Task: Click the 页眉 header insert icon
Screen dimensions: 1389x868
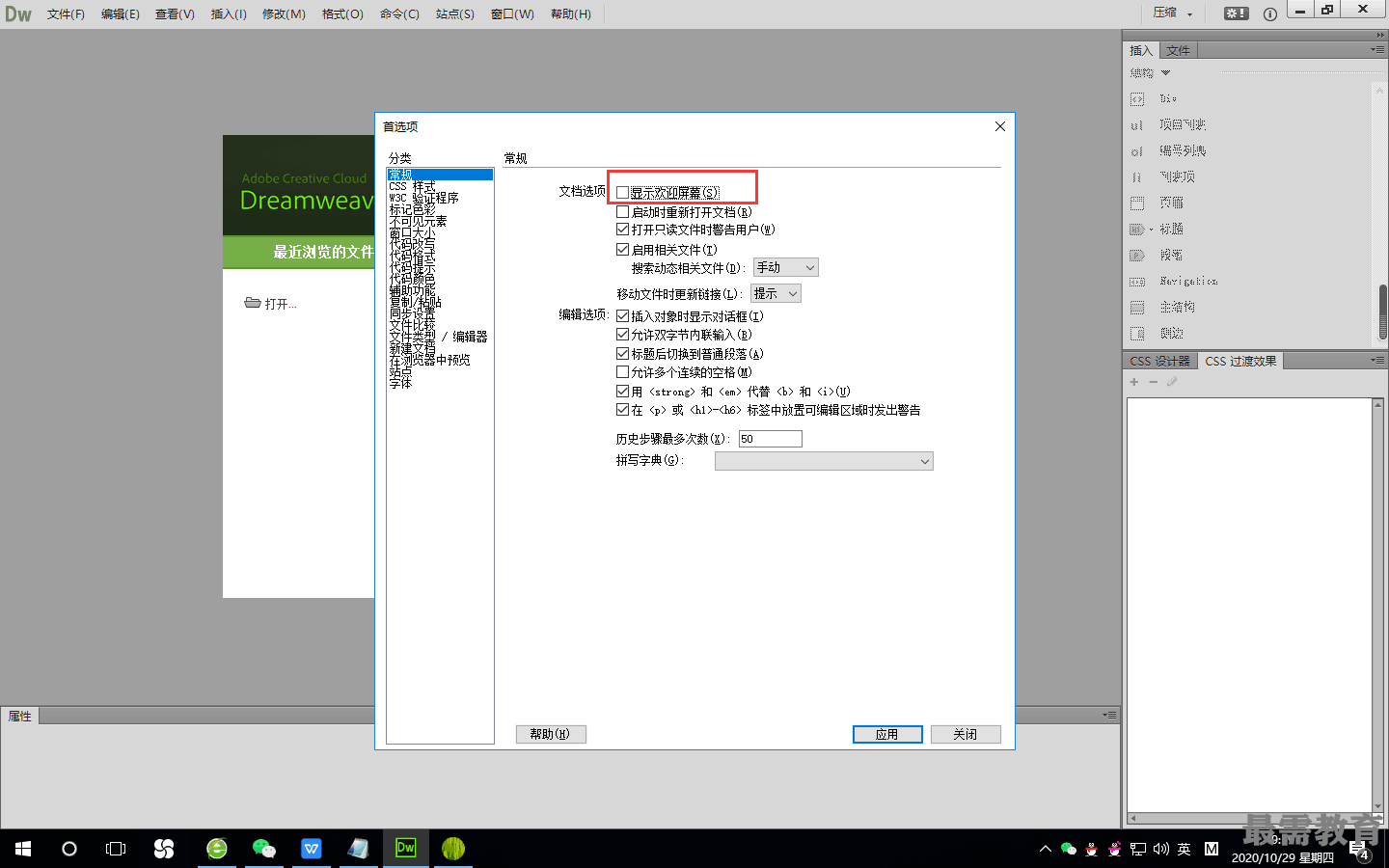Action: click(1137, 203)
